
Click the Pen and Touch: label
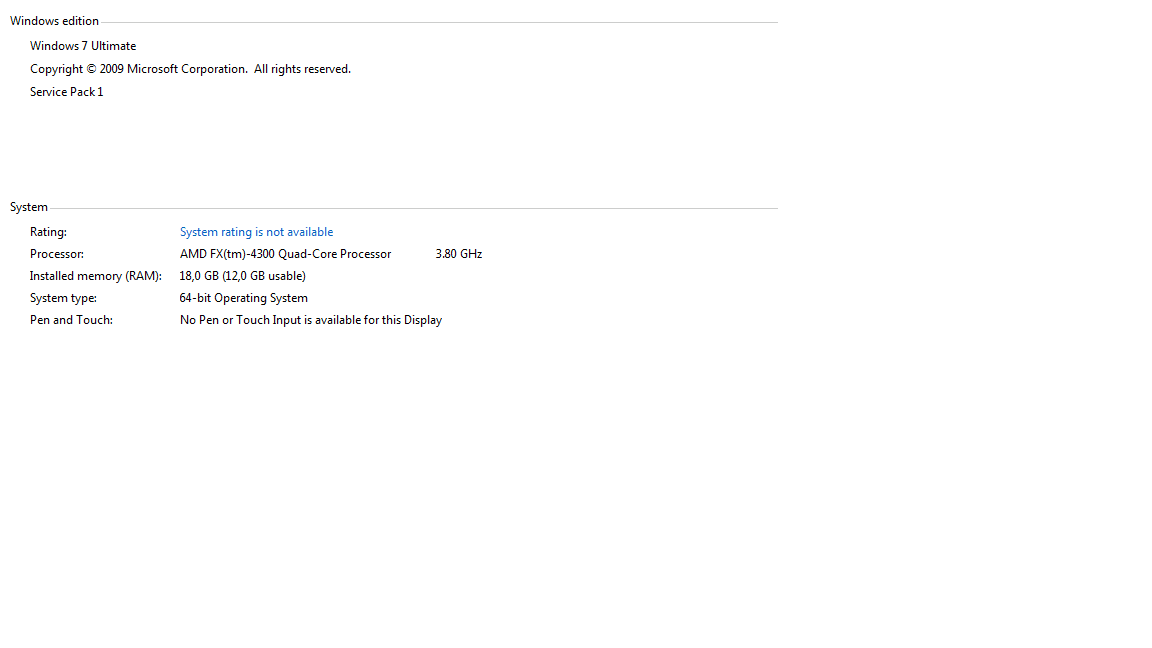pos(71,320)
